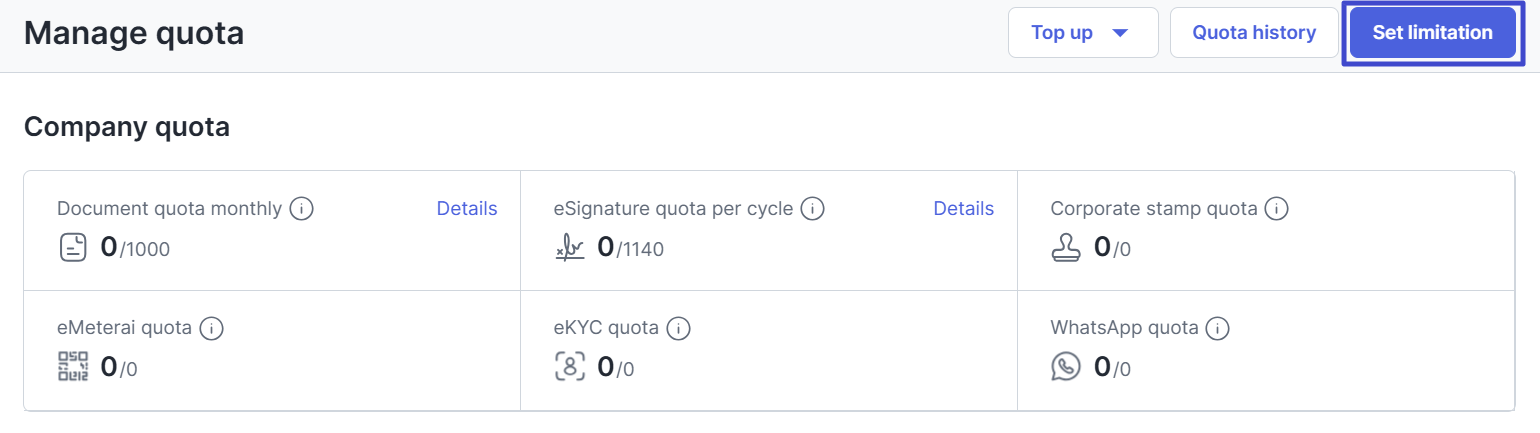The image size is (1540, 433).
Task: Click the QR code icon under eMeterai quota
Action: click(x=73, y=366)
